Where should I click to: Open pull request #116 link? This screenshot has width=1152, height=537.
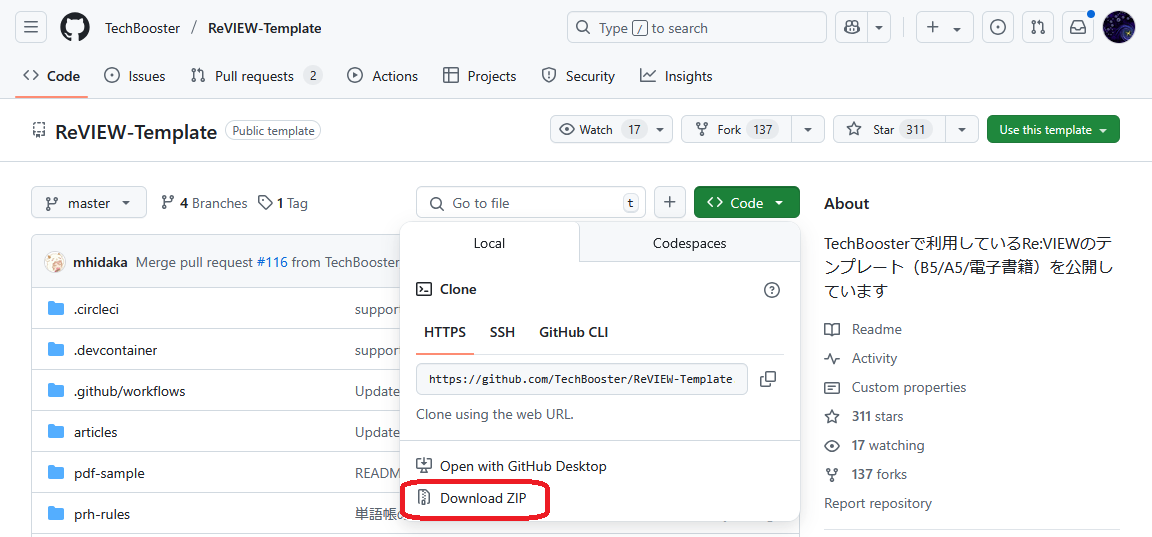coord(273,262)
